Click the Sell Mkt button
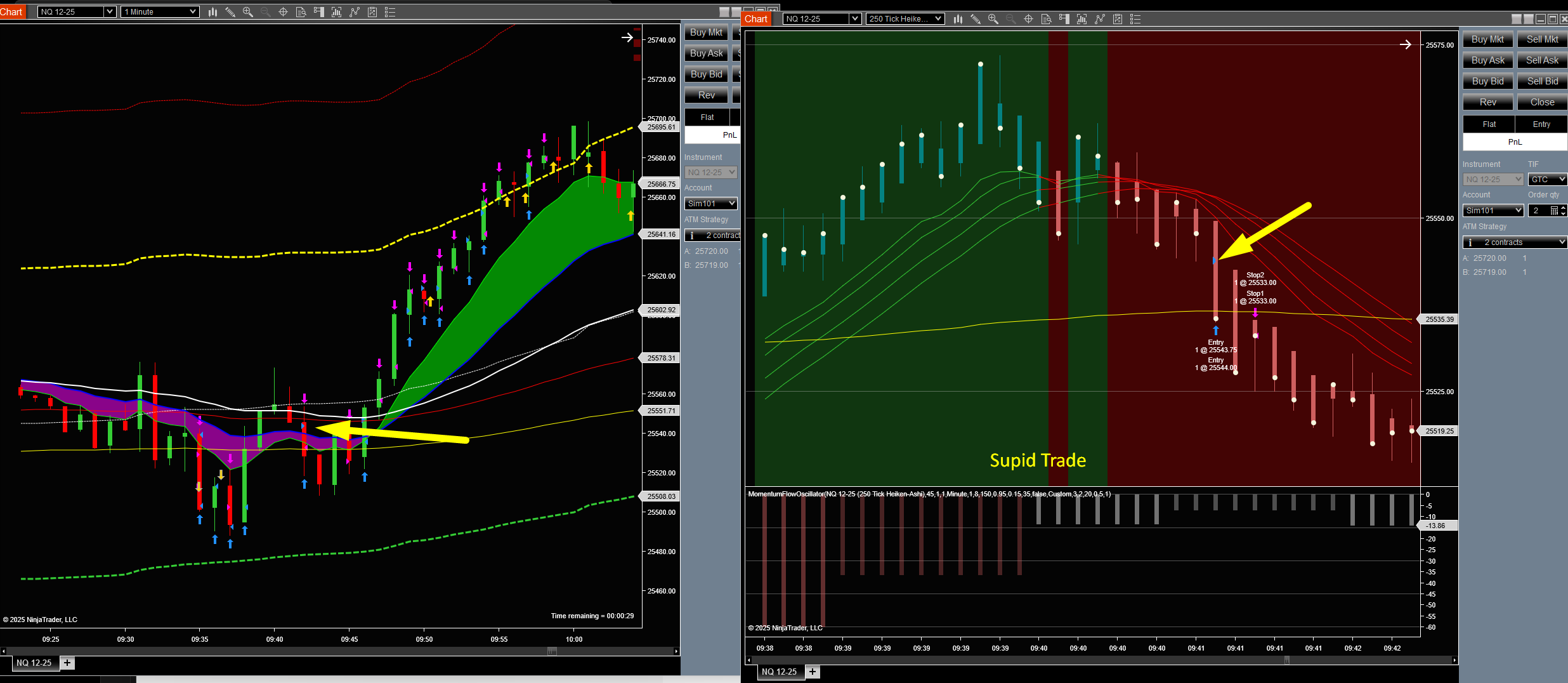Viewport: 1568px width, 683px height. tap(1542, 39)
